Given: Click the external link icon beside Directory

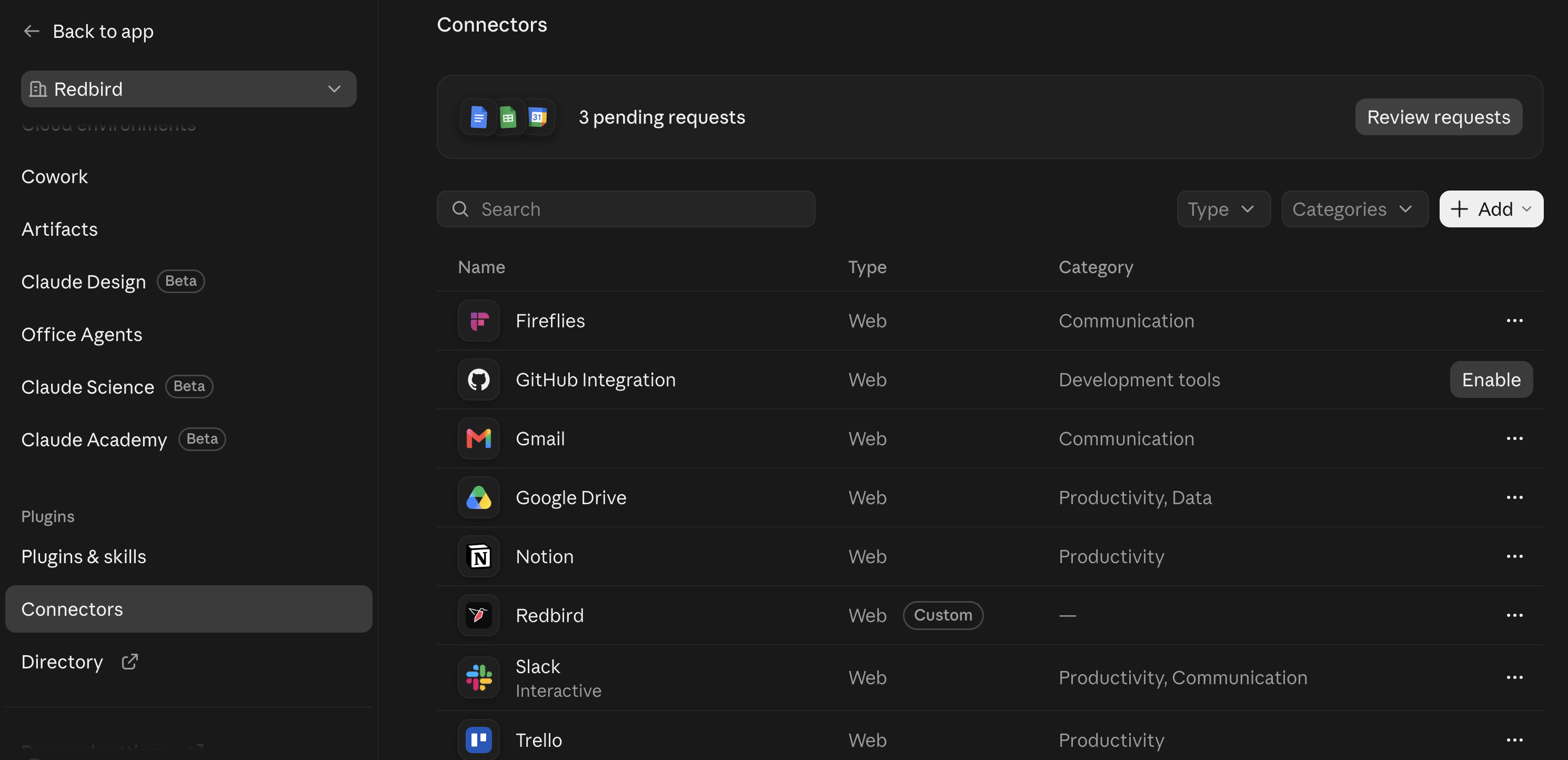Looking at the screenshot, I should pyautogui.click(x=129, y=662).
